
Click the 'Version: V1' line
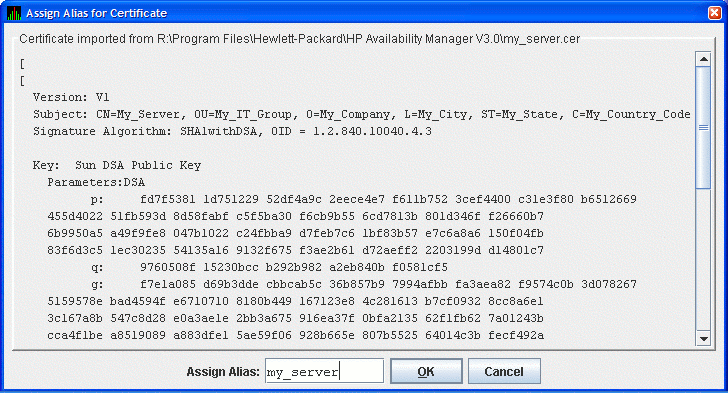point(71,97)
